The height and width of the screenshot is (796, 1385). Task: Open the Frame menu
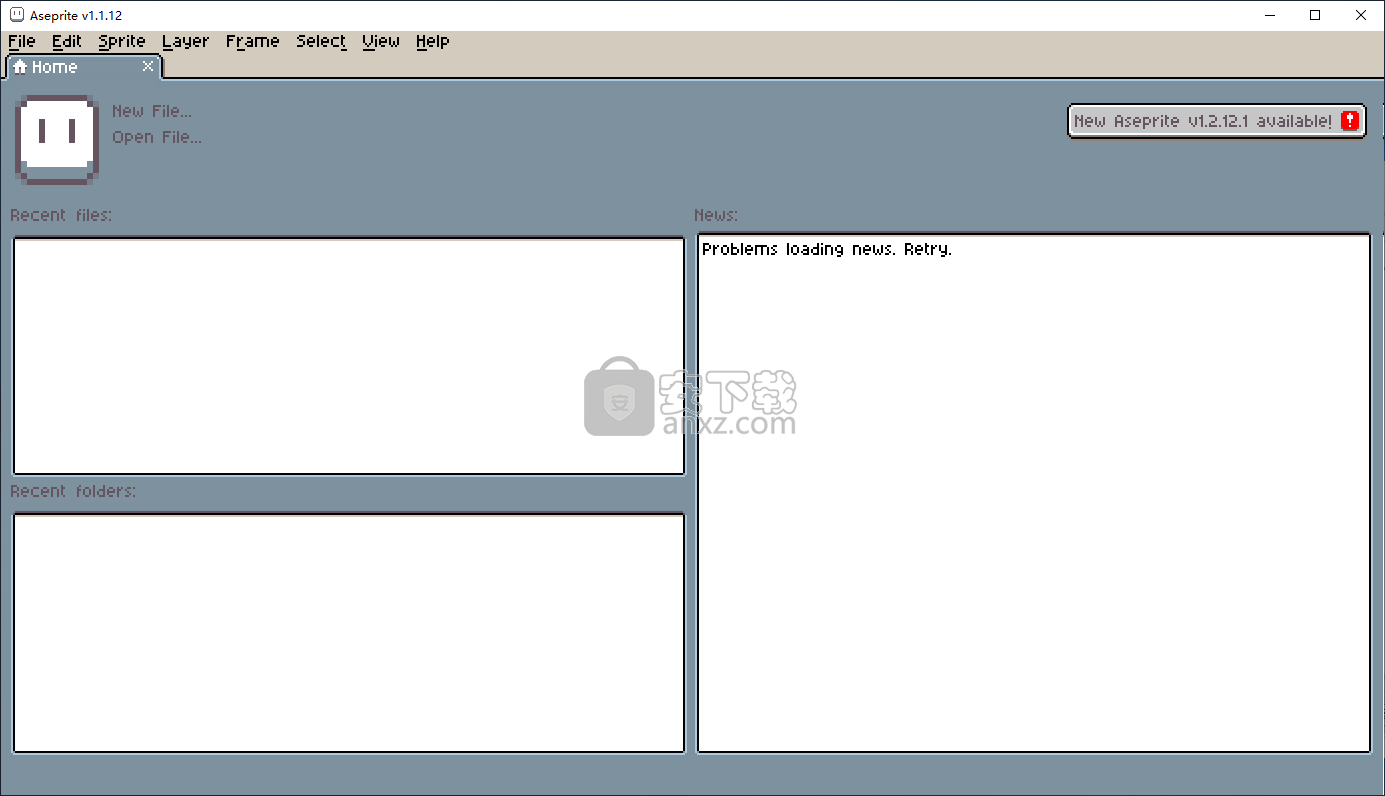tap(252, 41)
